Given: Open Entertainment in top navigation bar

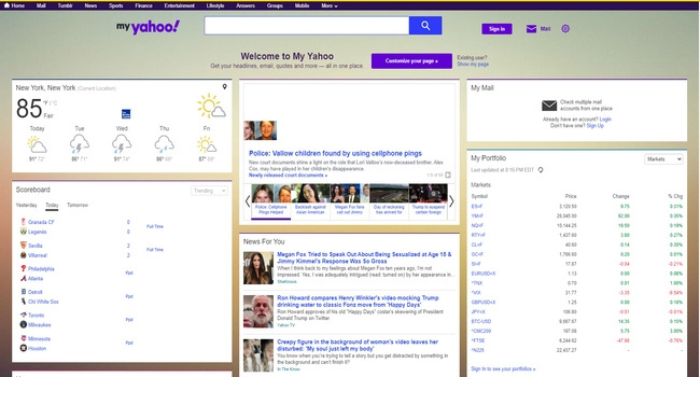Looking at the screenshot, I should [x=179, y=6].
